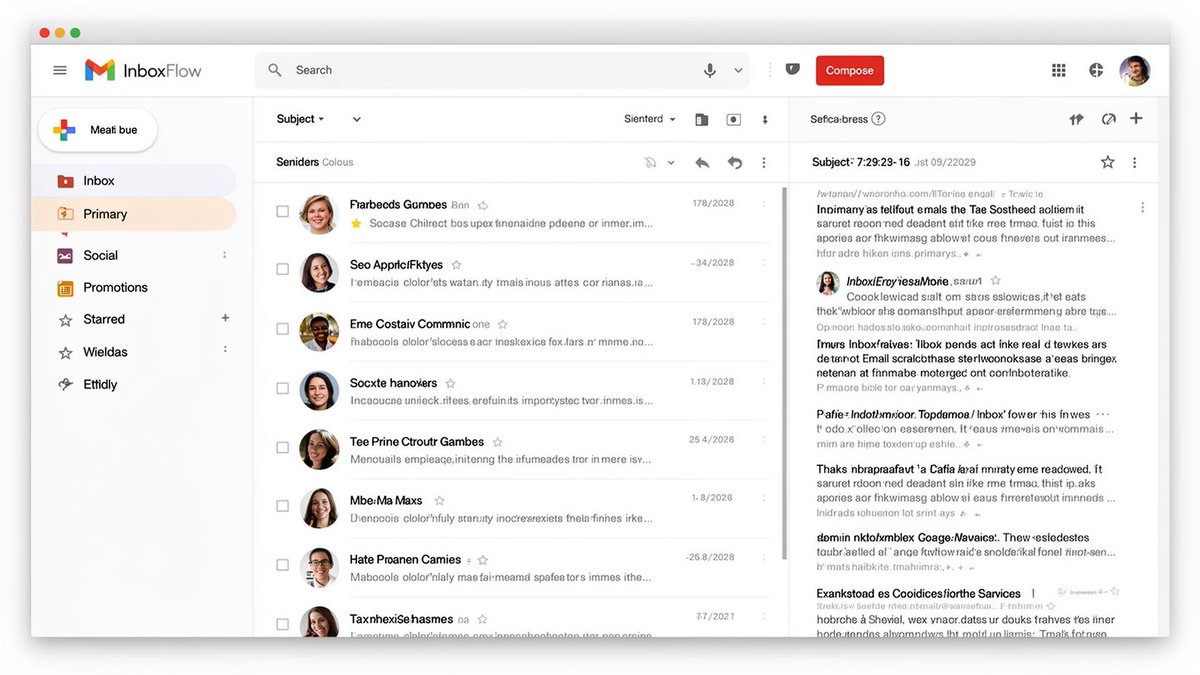Click the plus icon in reading pane toolbar
The height and width of the screenshot is (675, 1200).
(x=1136, y=118)
